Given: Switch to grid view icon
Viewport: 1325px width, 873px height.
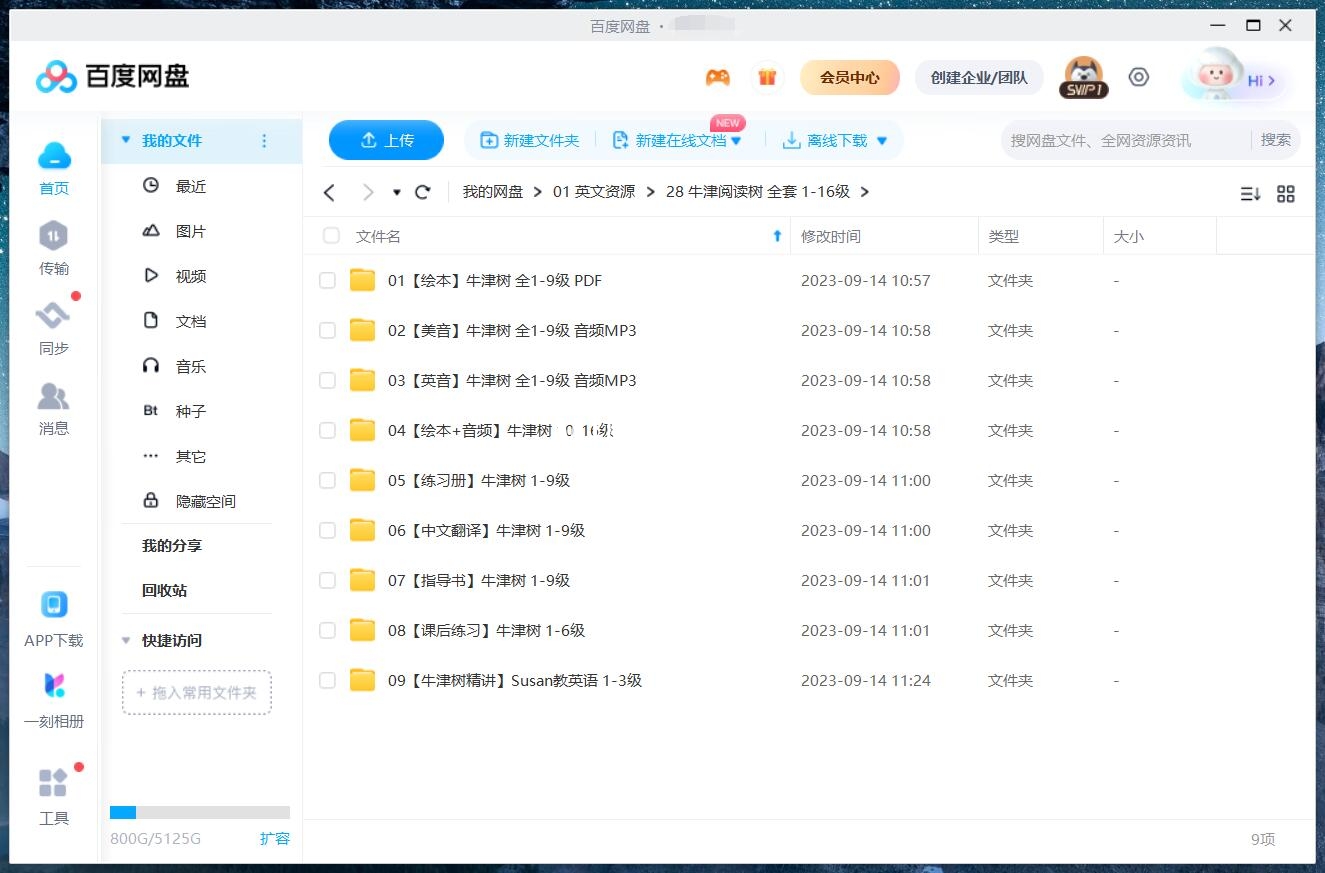Looking at the screenshot, I should coord(1286,194).
